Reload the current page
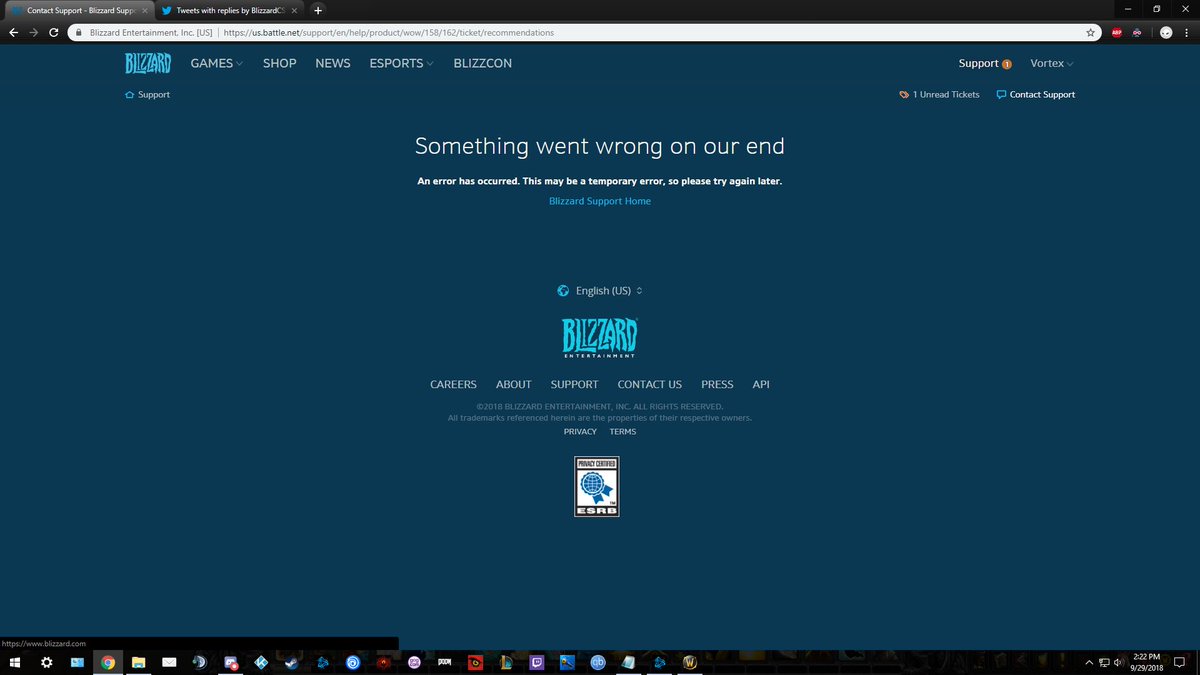This screenshot has height=675, width=1200. click(56, 32)
